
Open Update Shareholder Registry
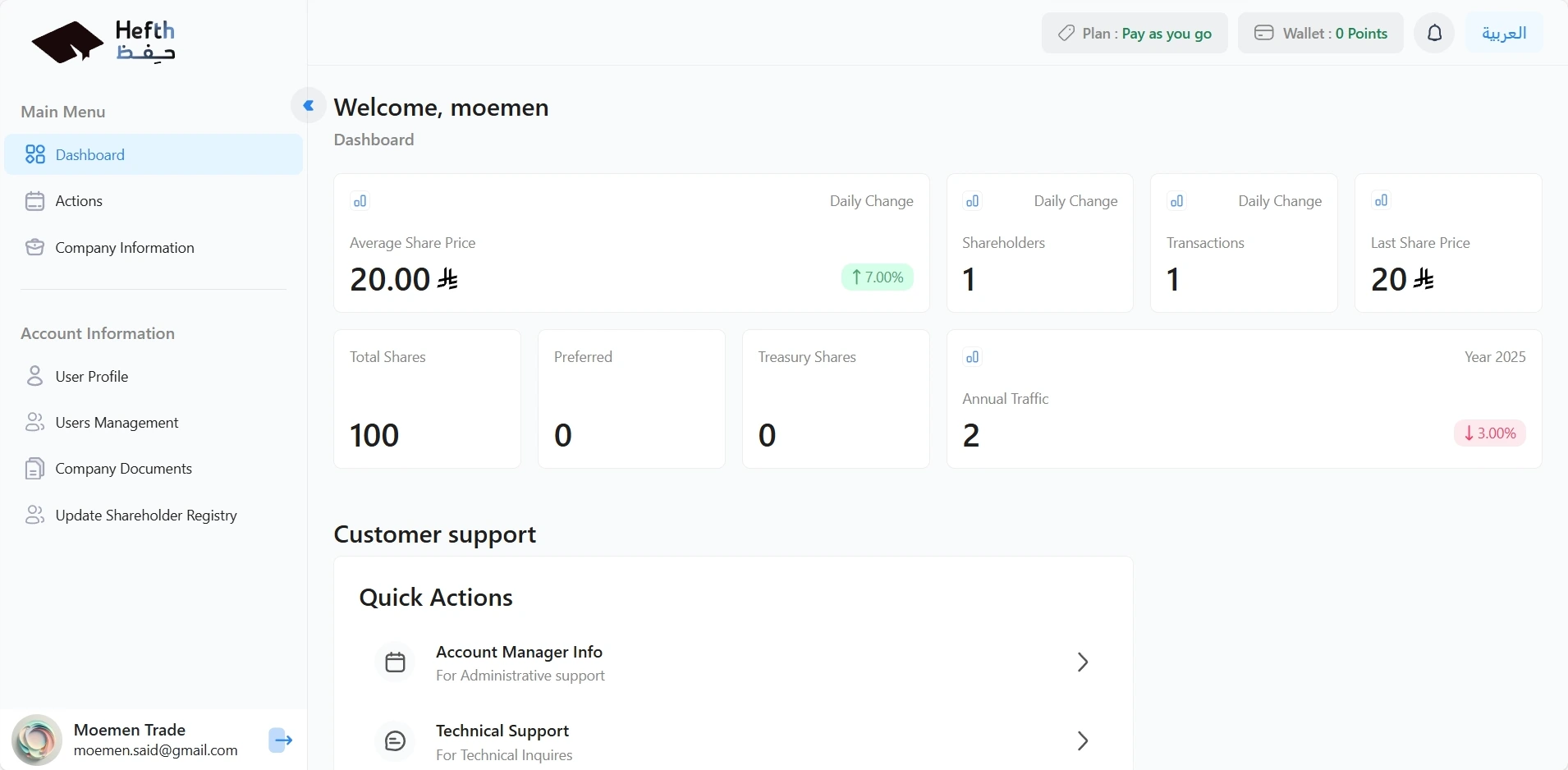click(146, 516)
